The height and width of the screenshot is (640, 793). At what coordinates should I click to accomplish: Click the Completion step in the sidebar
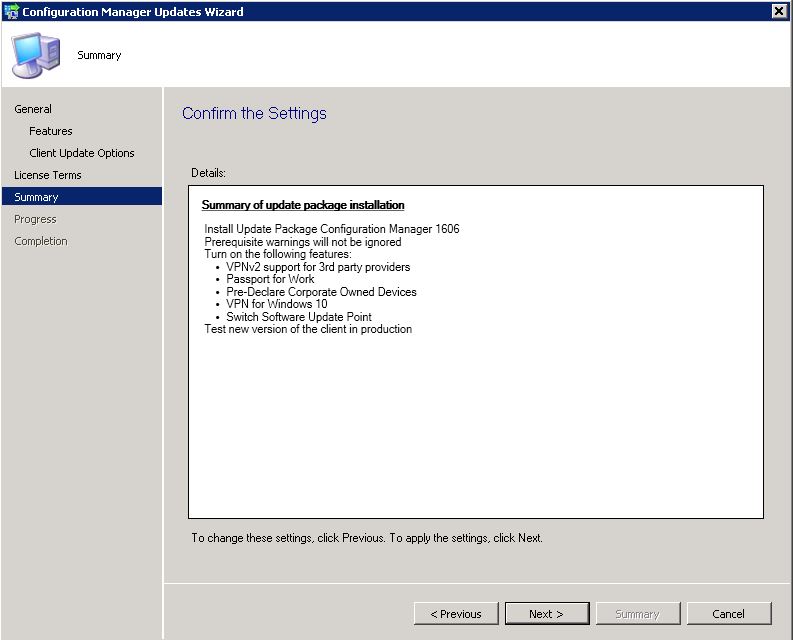pyautogui.click(x=40, y=241)
